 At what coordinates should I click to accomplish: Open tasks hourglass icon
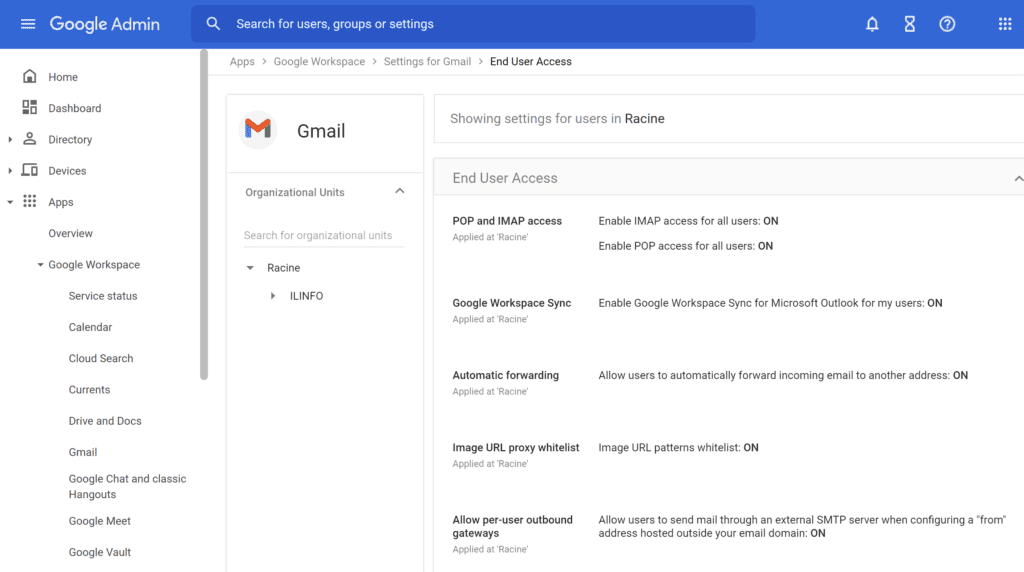[x=909, y=24]
